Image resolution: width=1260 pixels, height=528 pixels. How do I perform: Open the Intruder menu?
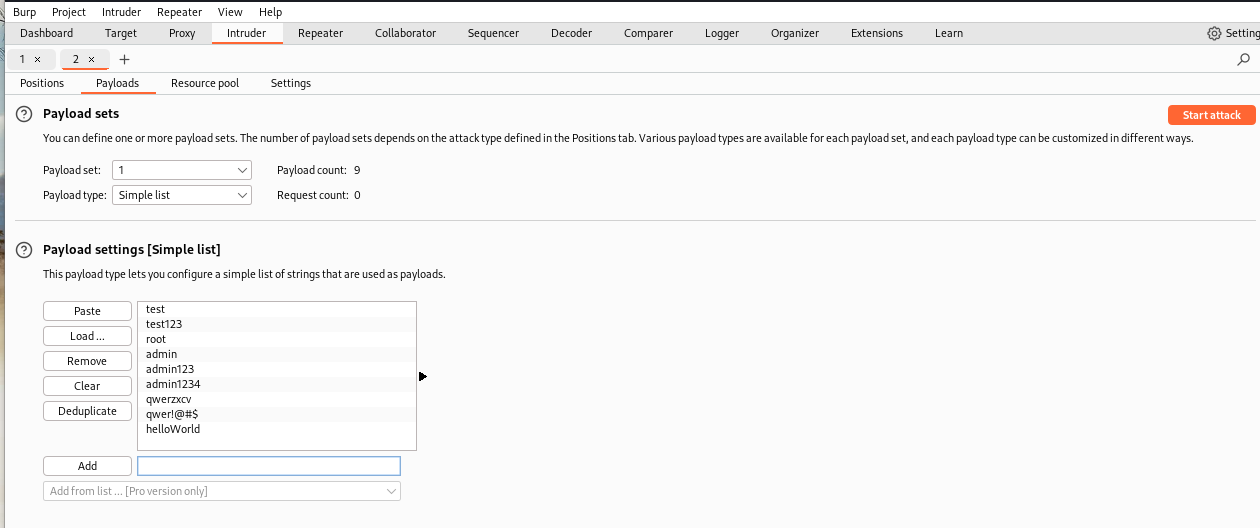point(121,12)
